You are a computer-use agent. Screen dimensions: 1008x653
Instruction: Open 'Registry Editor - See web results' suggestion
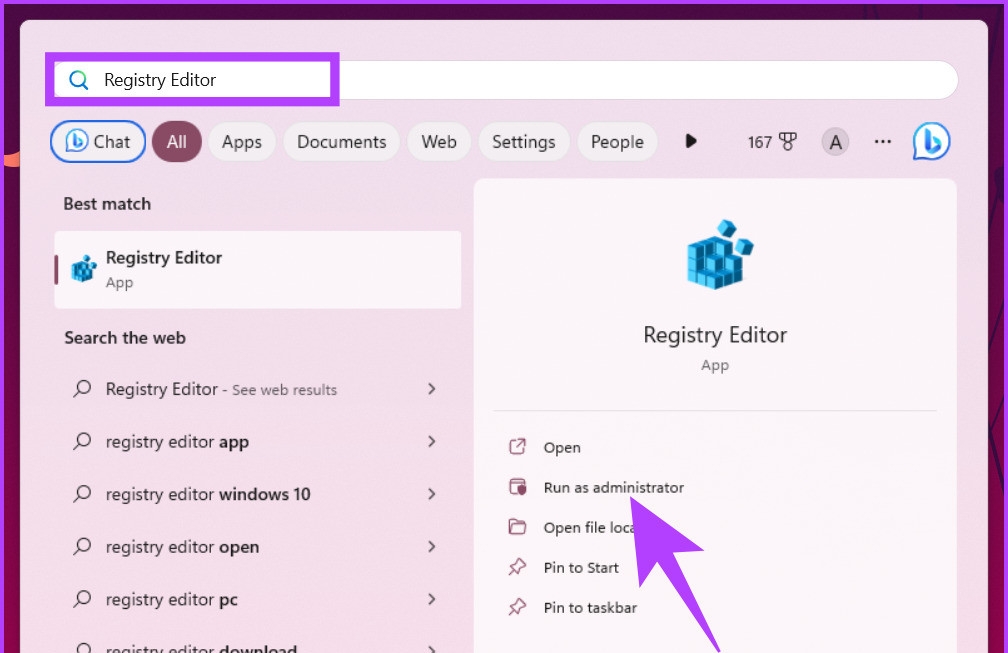click(x=258, y=389)
